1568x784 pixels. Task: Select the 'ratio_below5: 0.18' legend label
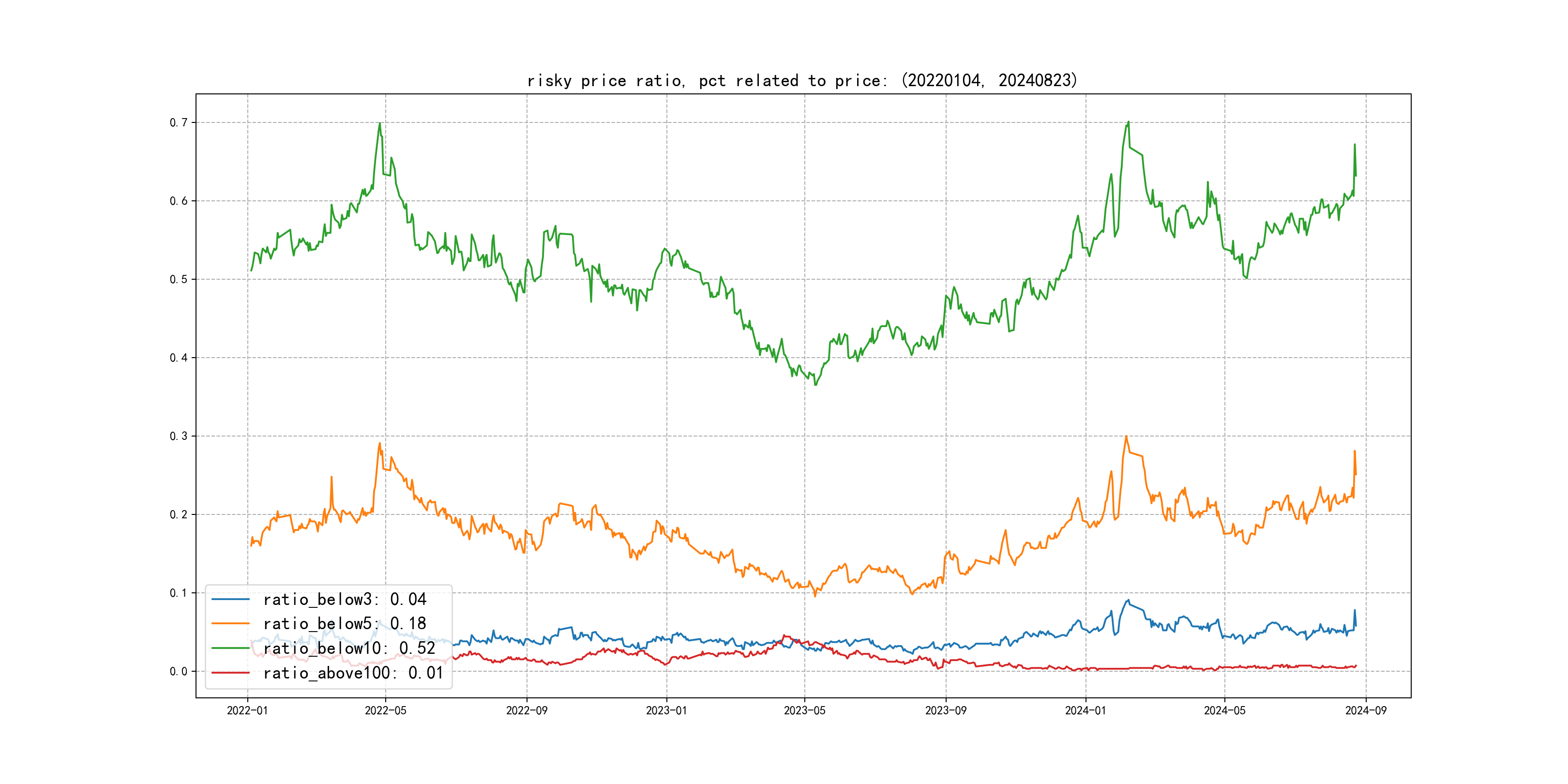345,624
